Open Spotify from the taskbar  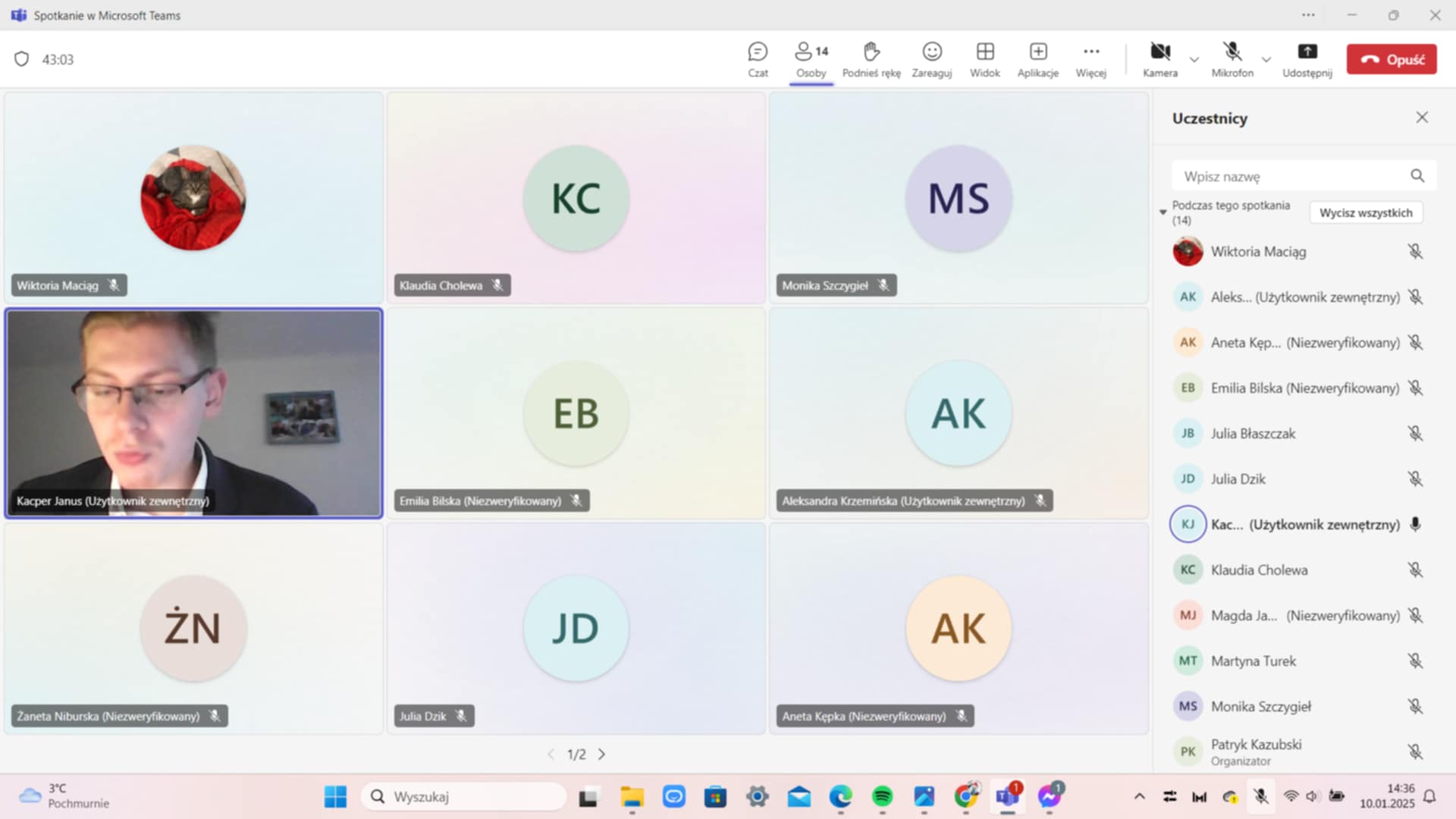click(882, 797)
